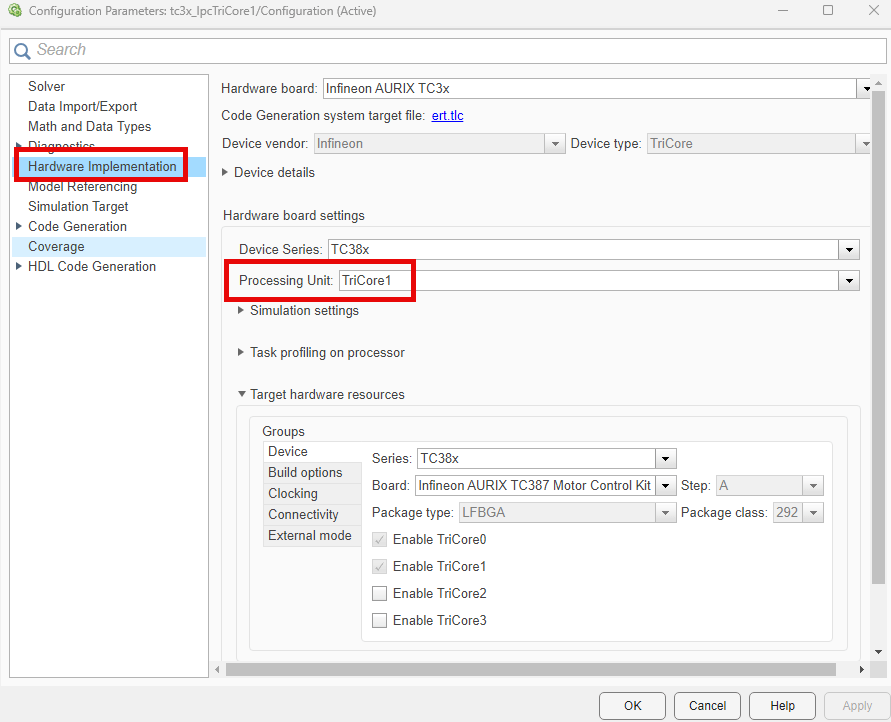Expand Task profiling on processor
Screen dimensions: 891x722
coord(241,352)
